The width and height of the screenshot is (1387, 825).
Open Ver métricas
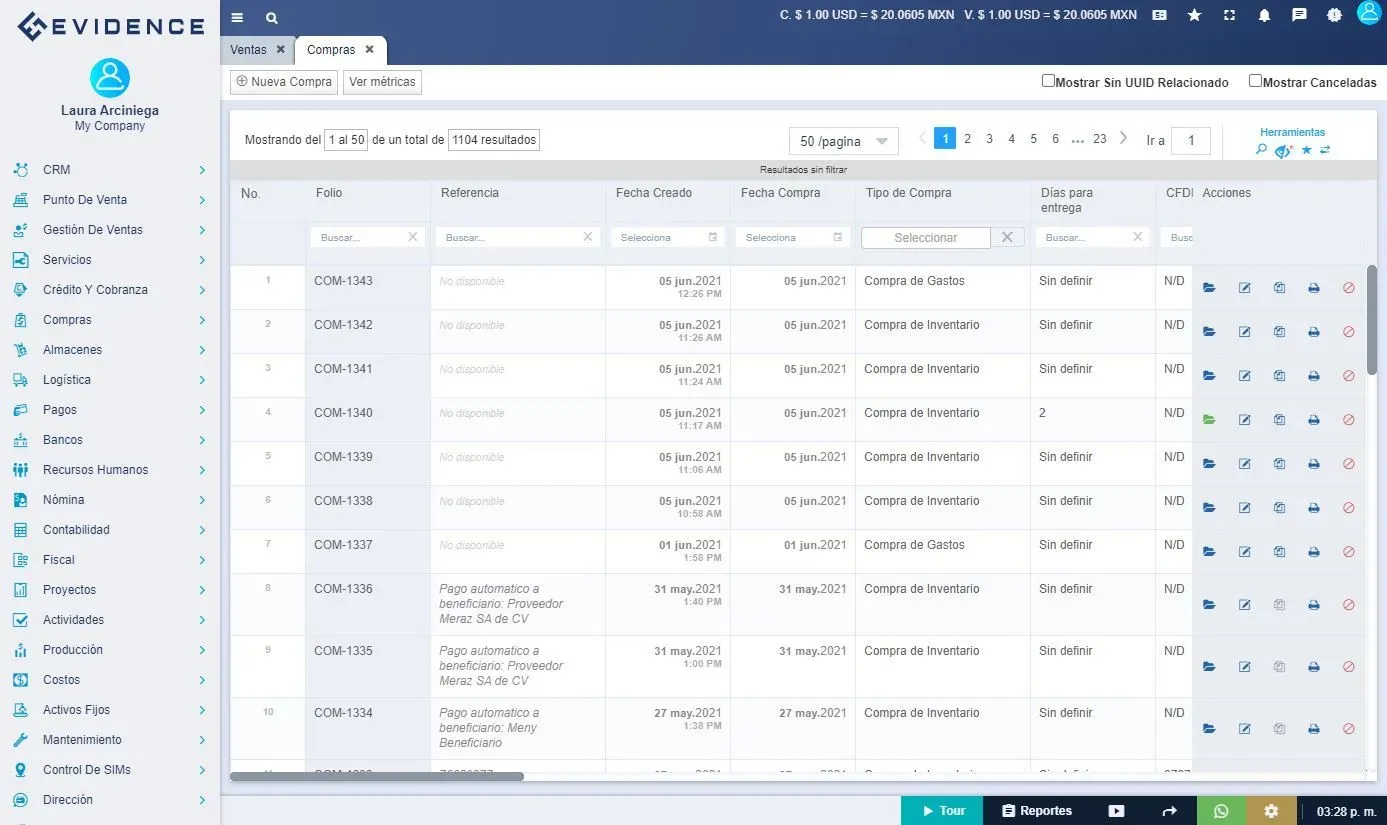tap(382, 81)
